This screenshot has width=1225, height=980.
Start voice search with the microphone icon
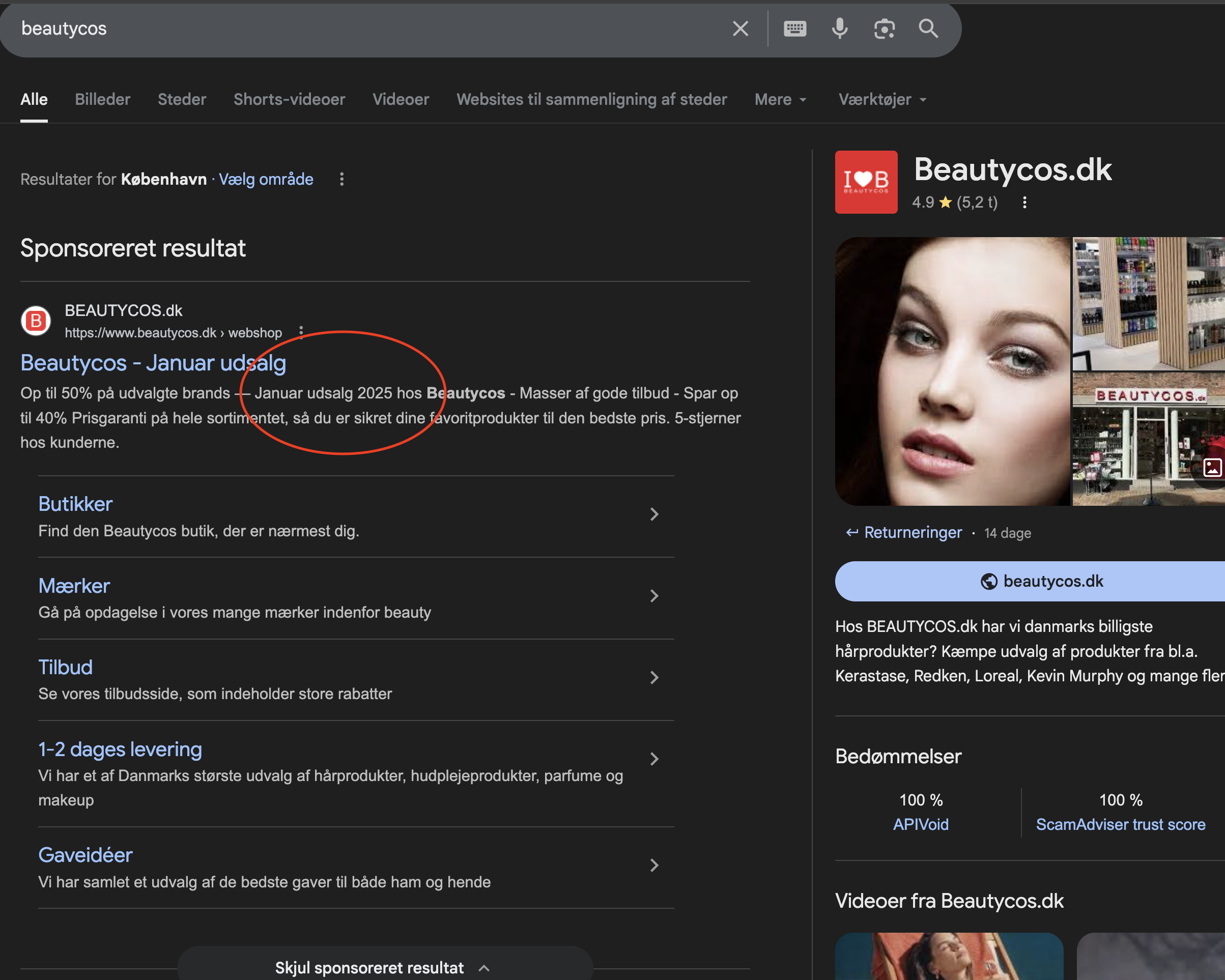(x=840, y=28)
